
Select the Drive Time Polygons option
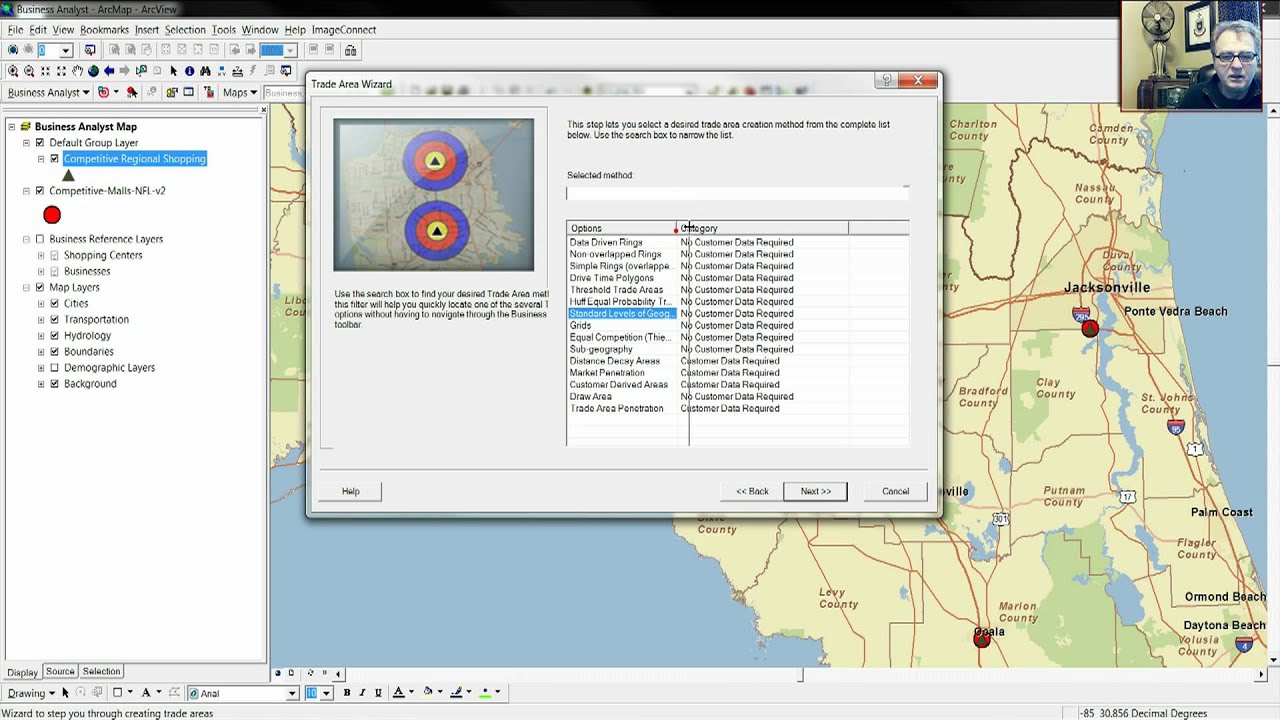612,278
